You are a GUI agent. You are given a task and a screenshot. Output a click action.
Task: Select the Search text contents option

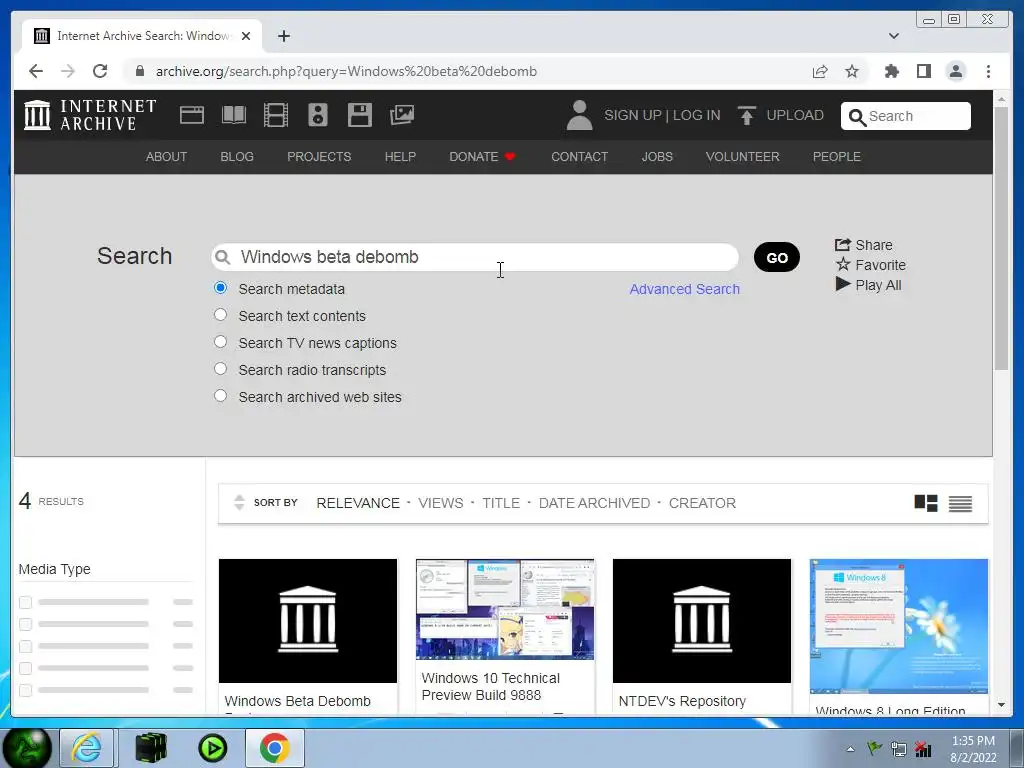click(221, 315)
